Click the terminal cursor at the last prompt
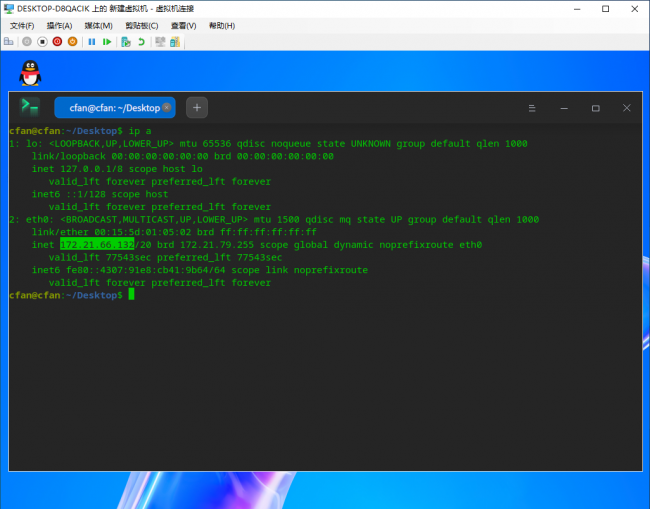The width and height of the screenshot is (650, 509). tap(131, 294)
